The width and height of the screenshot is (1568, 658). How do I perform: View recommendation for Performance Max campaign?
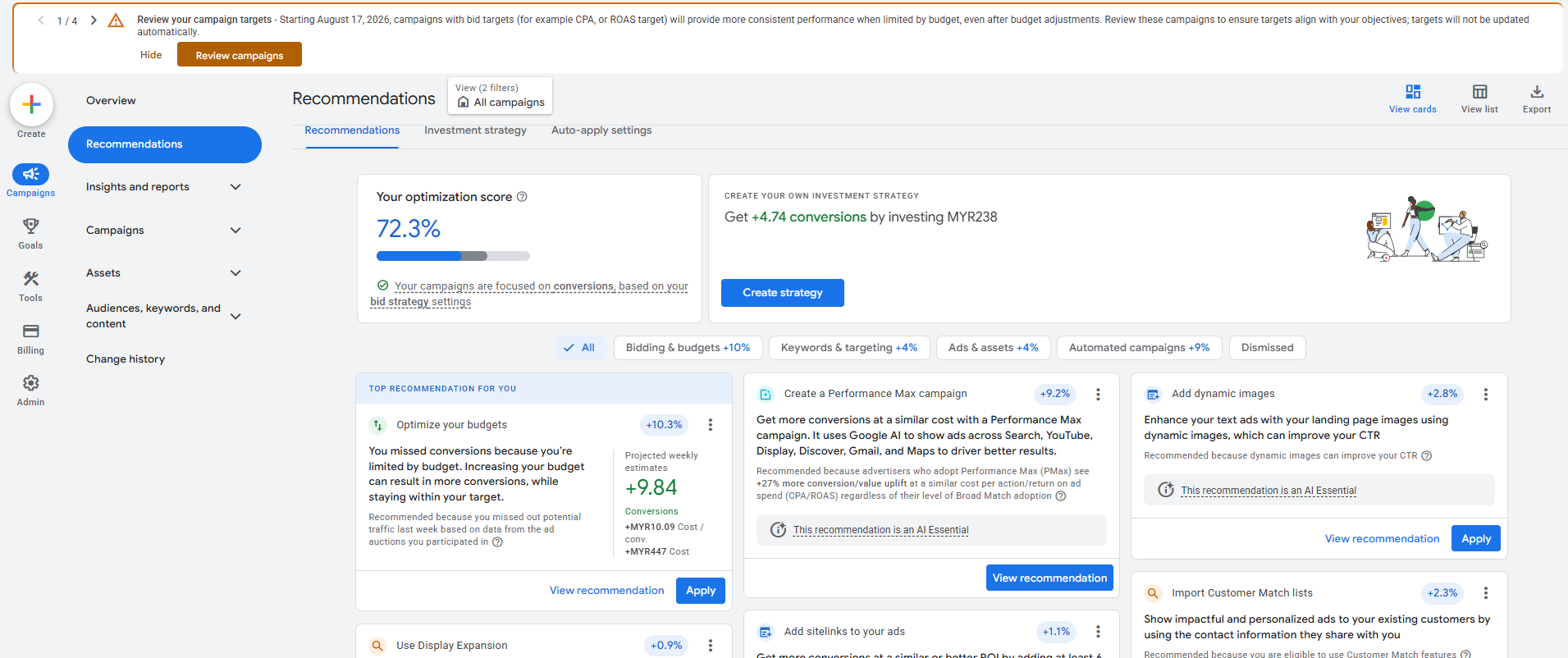click(x=1049, y=578)
